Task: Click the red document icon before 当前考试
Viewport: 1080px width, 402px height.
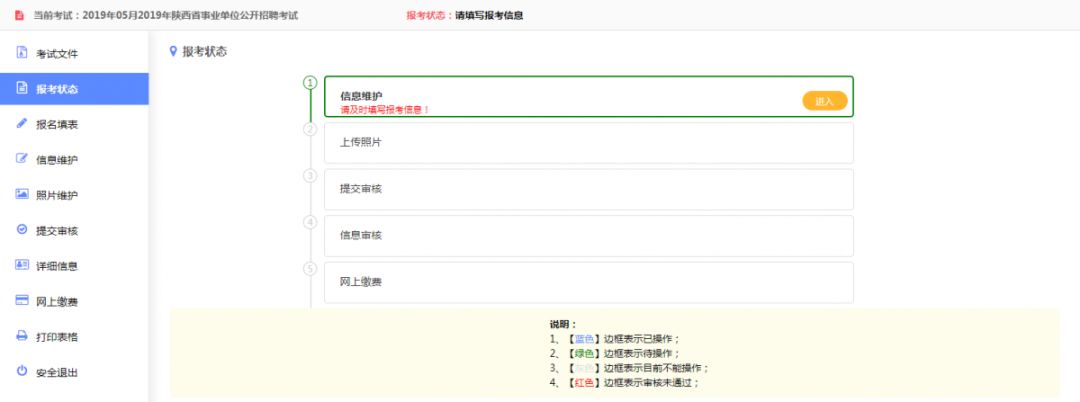Action: point(19,15)
